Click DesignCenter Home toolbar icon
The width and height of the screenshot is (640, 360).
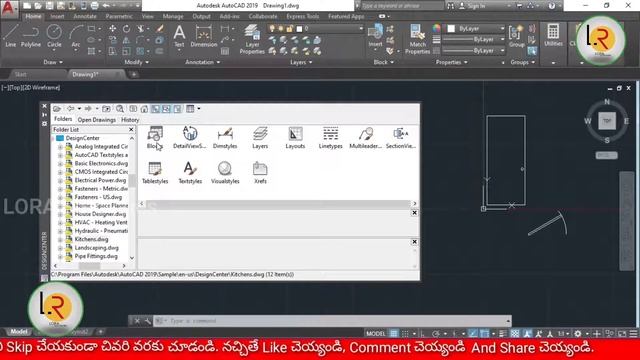tap(144, 109)
